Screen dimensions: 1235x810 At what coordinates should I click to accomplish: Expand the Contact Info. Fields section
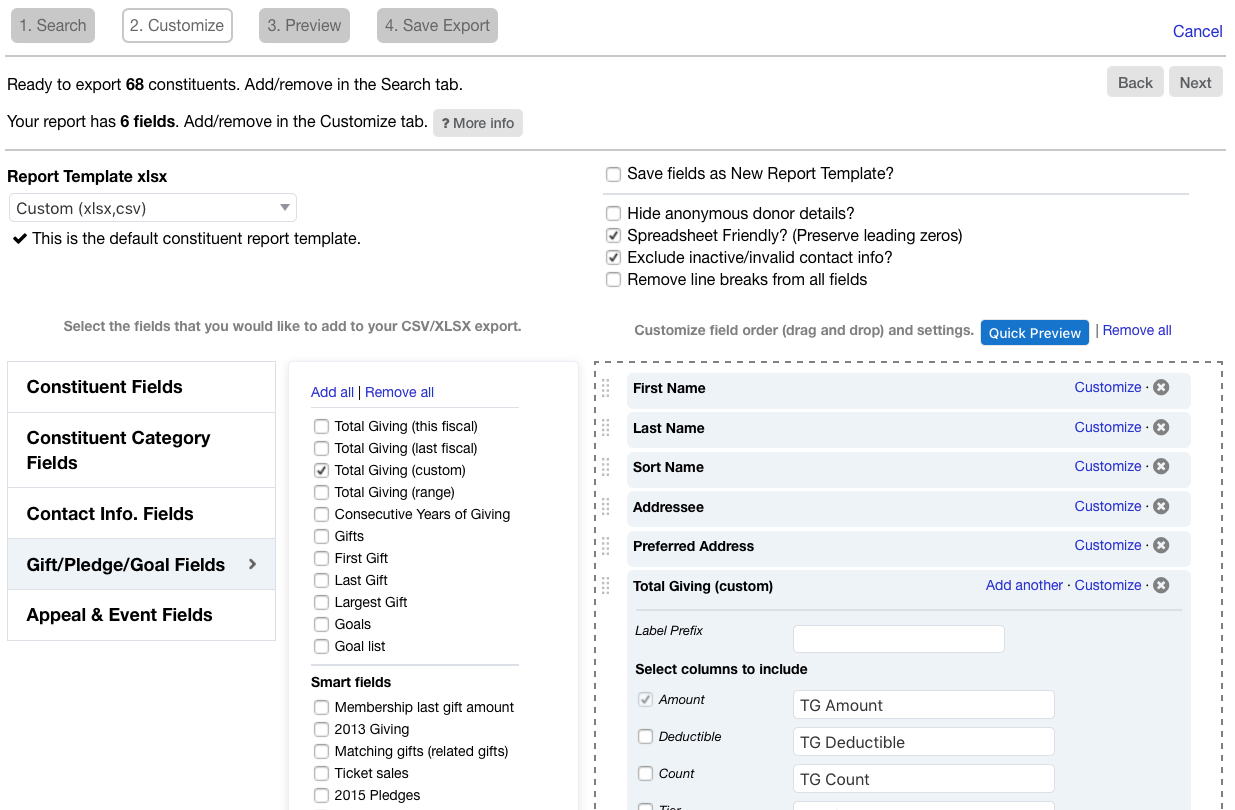[140, 513]
